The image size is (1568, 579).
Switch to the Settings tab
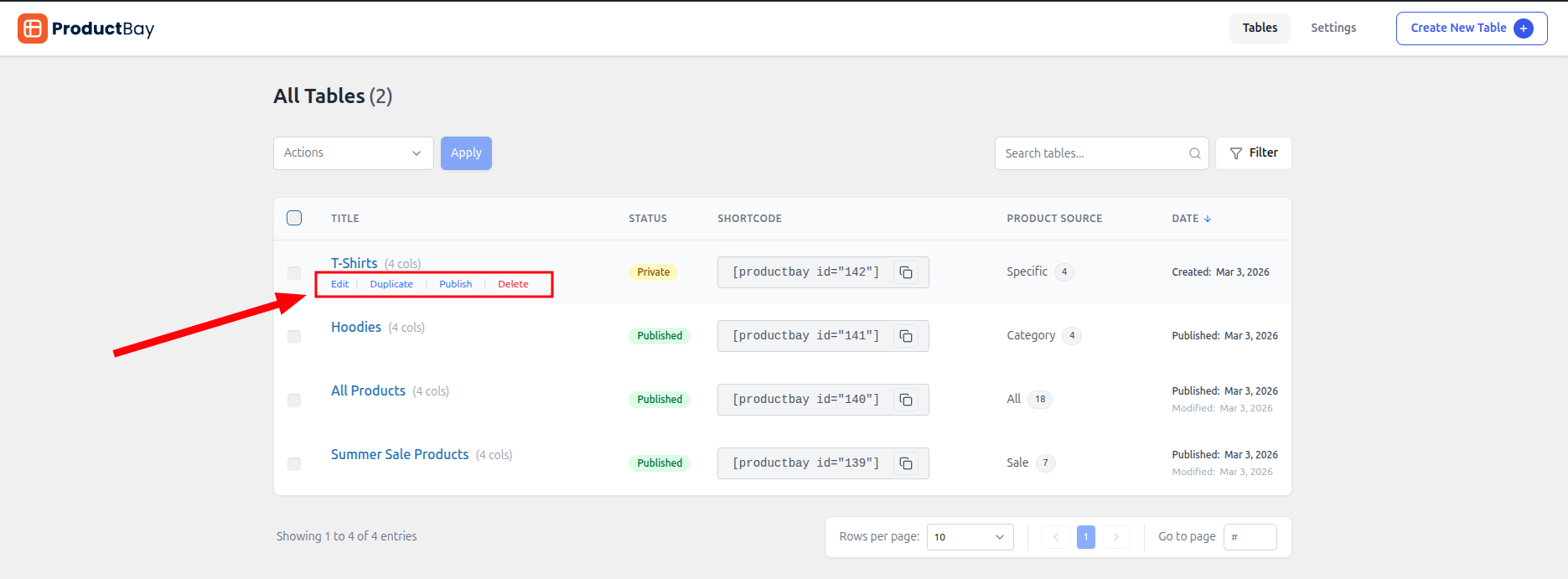click(1333, 28)
